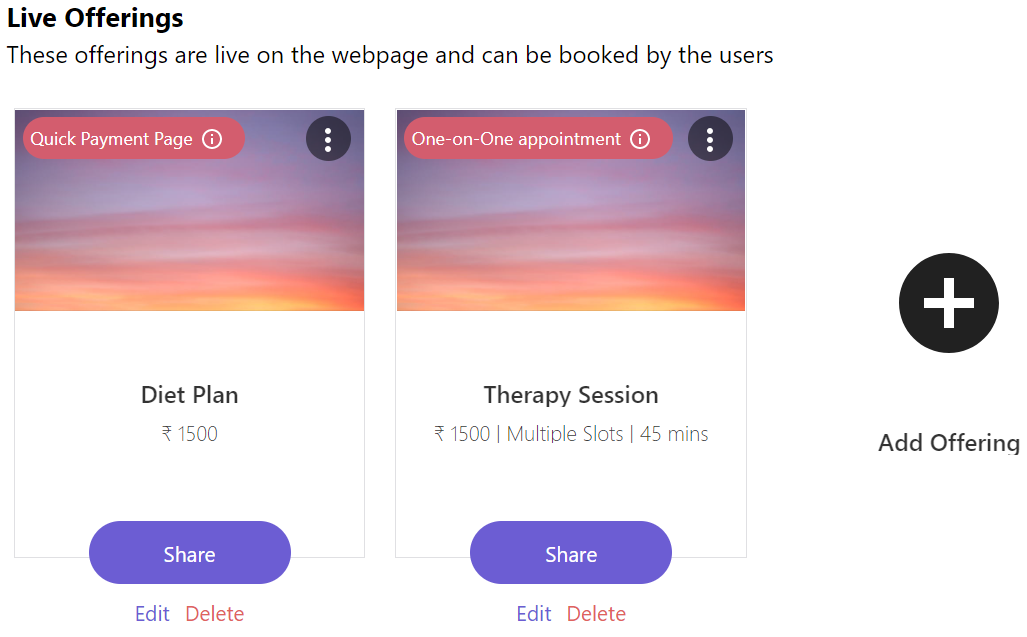Open three-dot menu on Therapy Session card

point(710,139)
